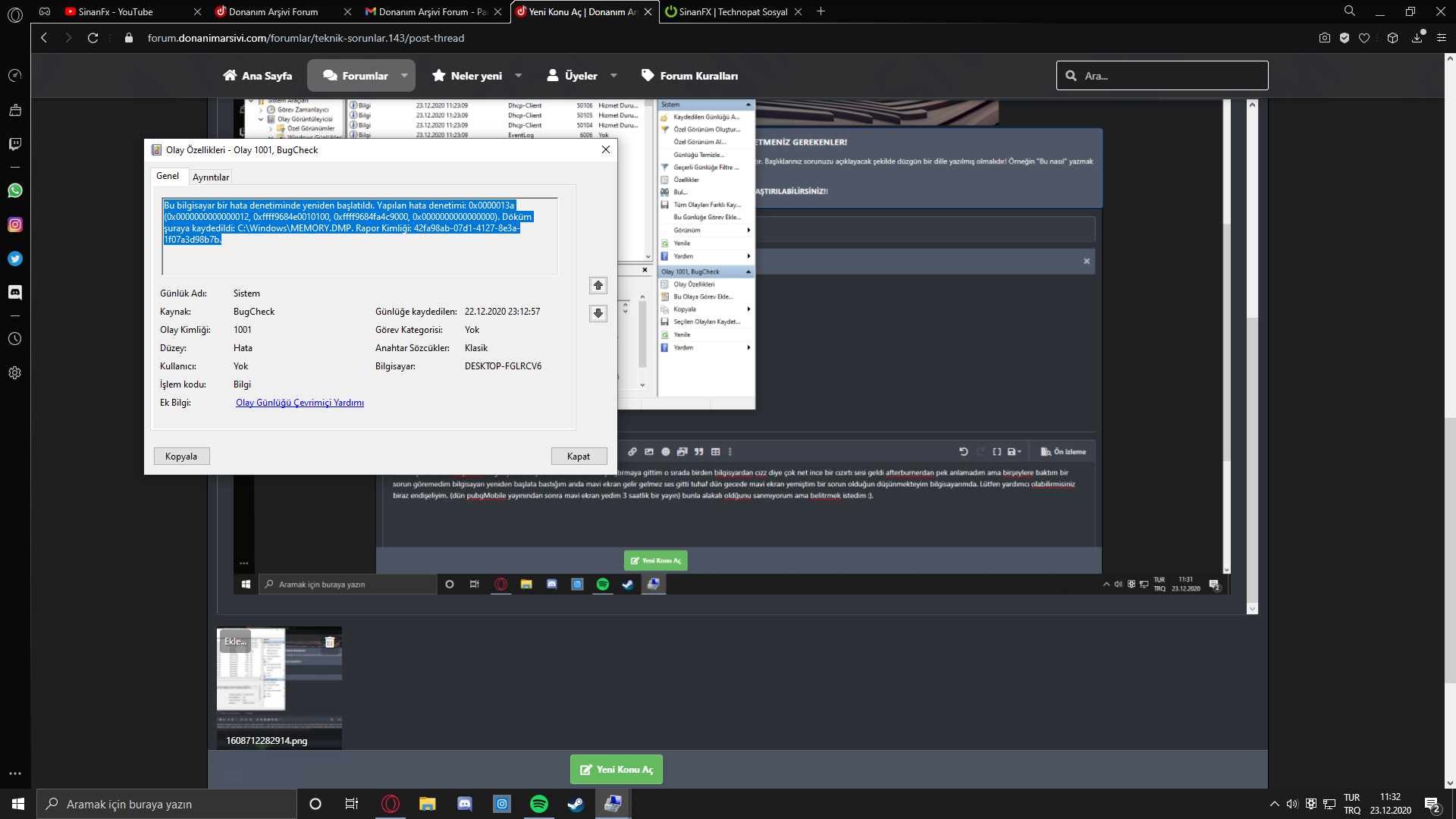
Task: Click the site padlock security icon
Action: click(128, 38)
